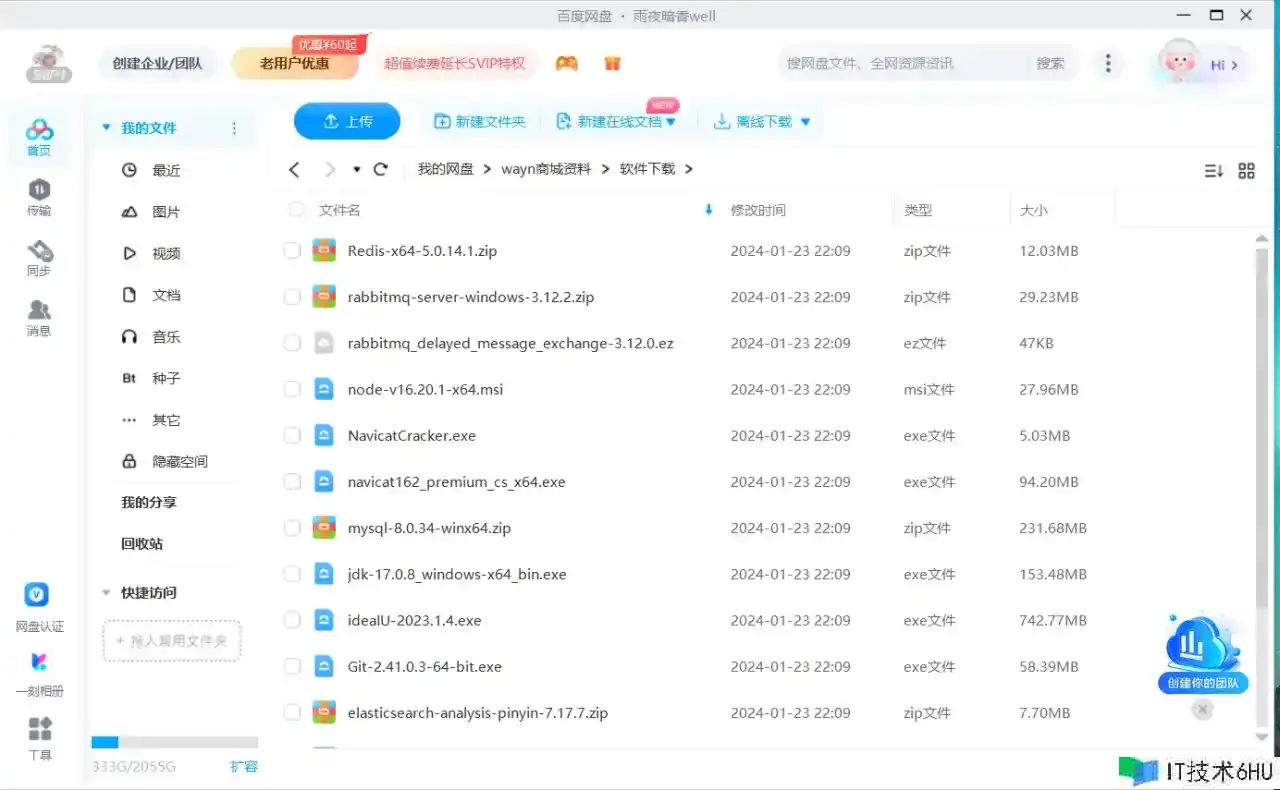The image size is (1280, 790).
Task: Select 种子 in the sidebar
Action: click(166, 378)
